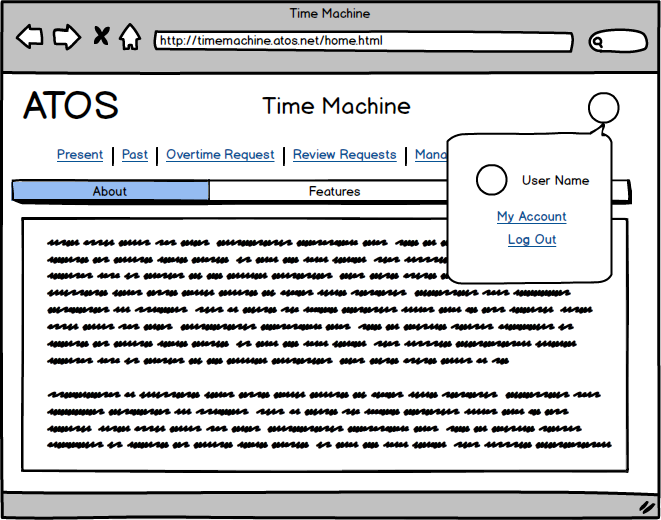This screenshot has width=661, height=520.
Task: Switch to the Features tab
Action: tap(334, 191)
